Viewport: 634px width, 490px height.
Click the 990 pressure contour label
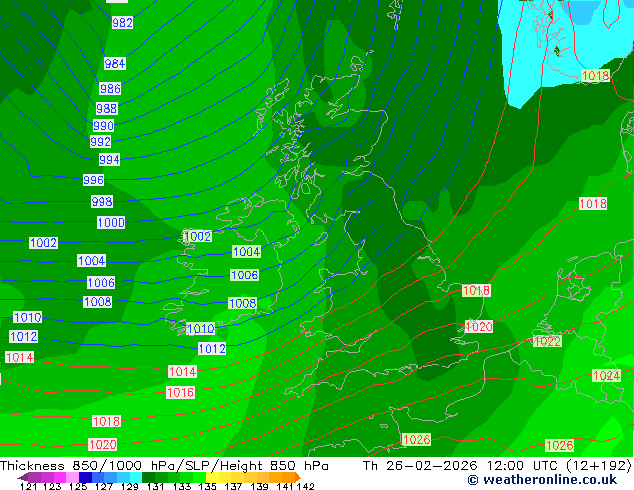(x=103, y=126)
